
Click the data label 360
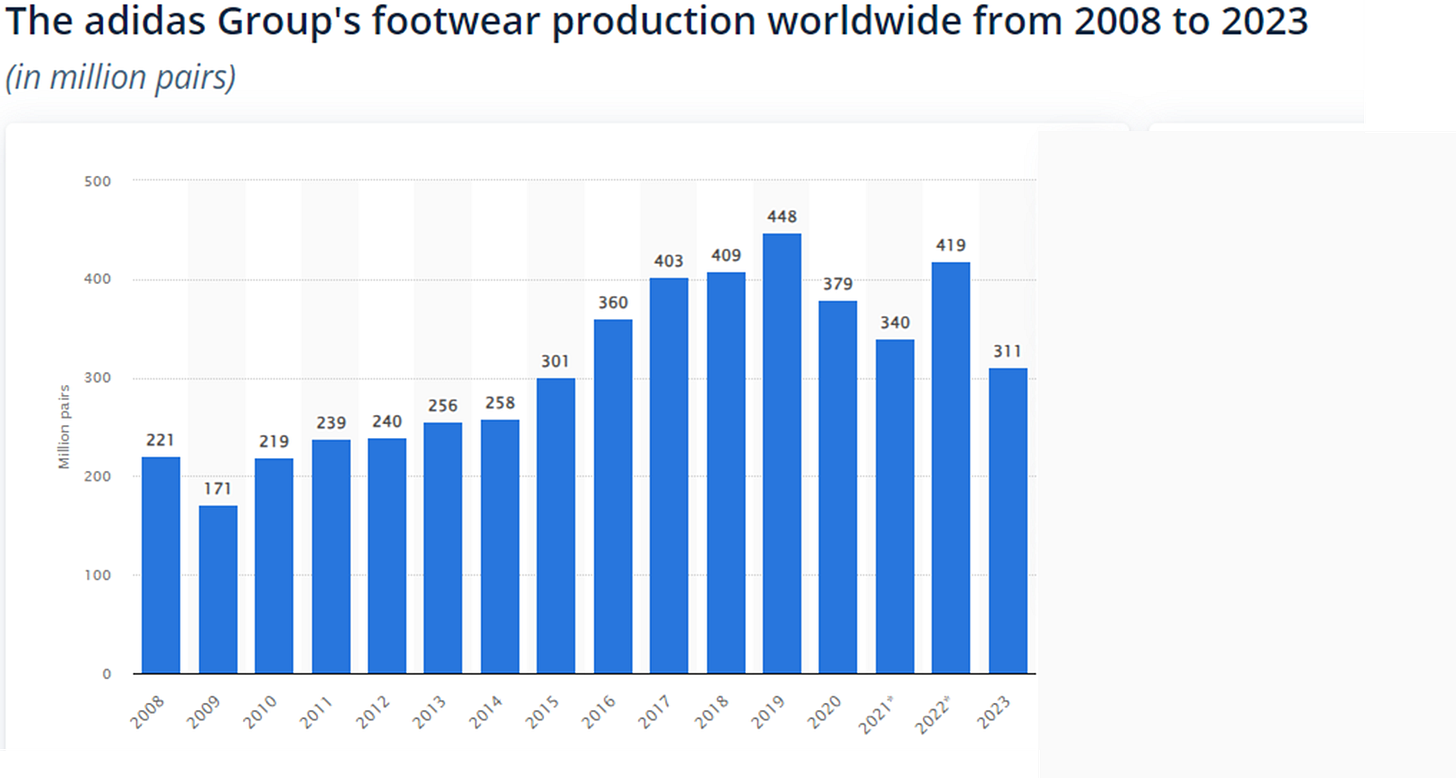(x=613, y=303)
